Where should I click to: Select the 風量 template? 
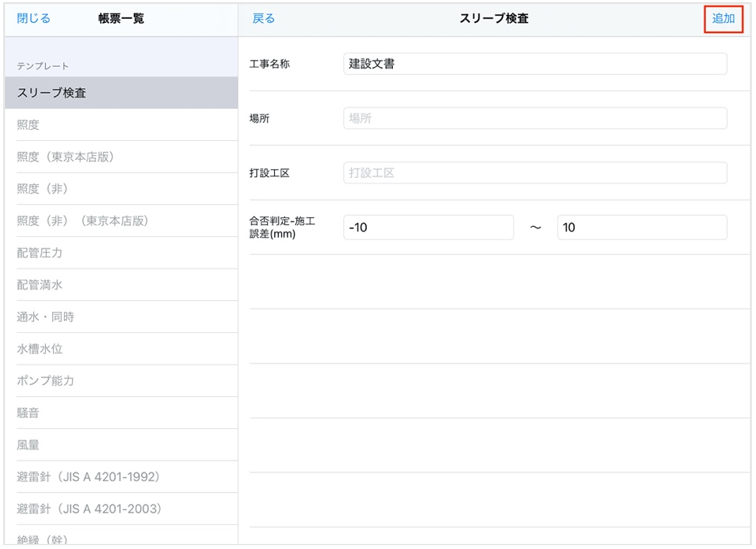tap(120, 445)
